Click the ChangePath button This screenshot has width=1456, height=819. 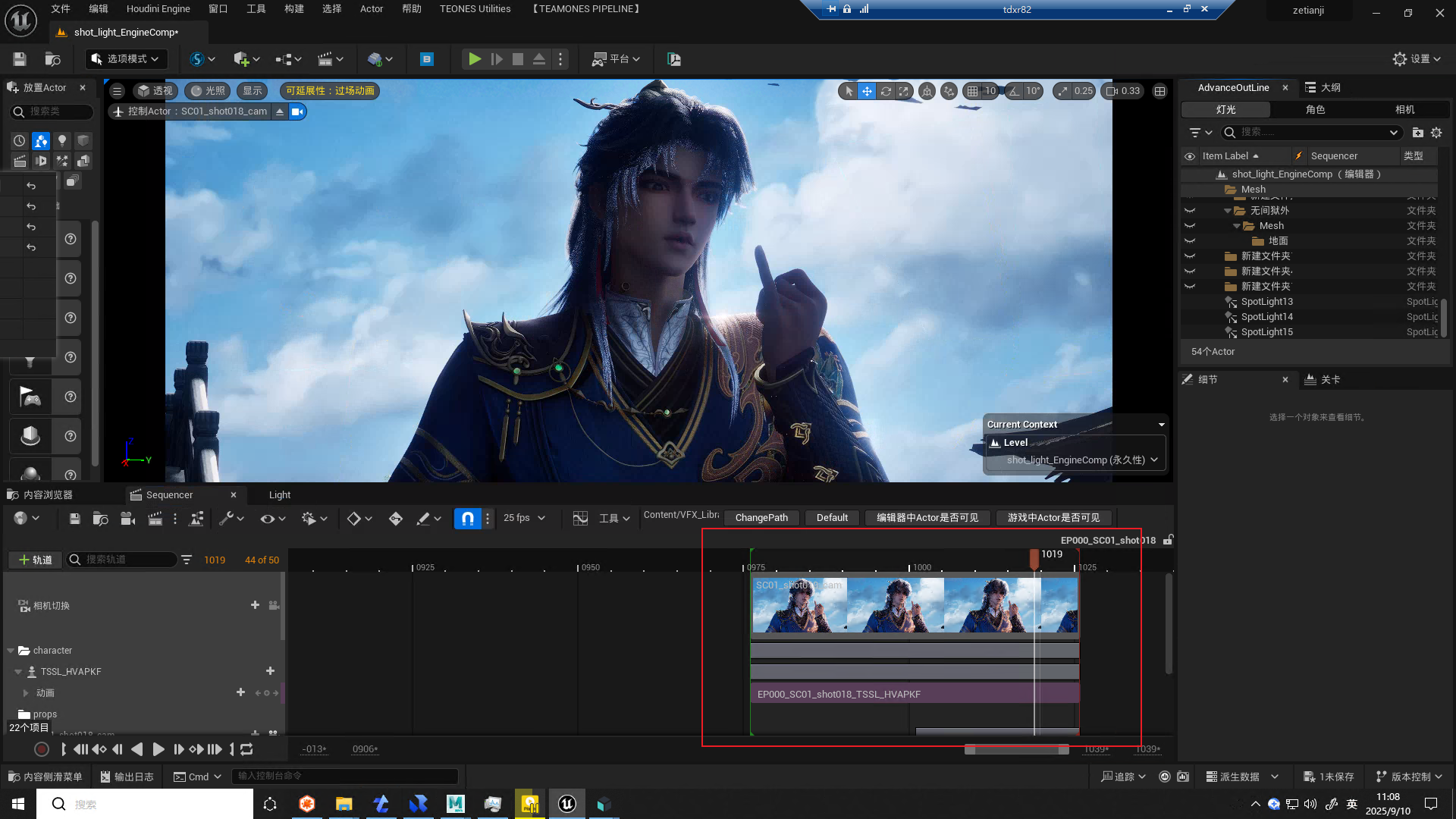pos(761,518)
